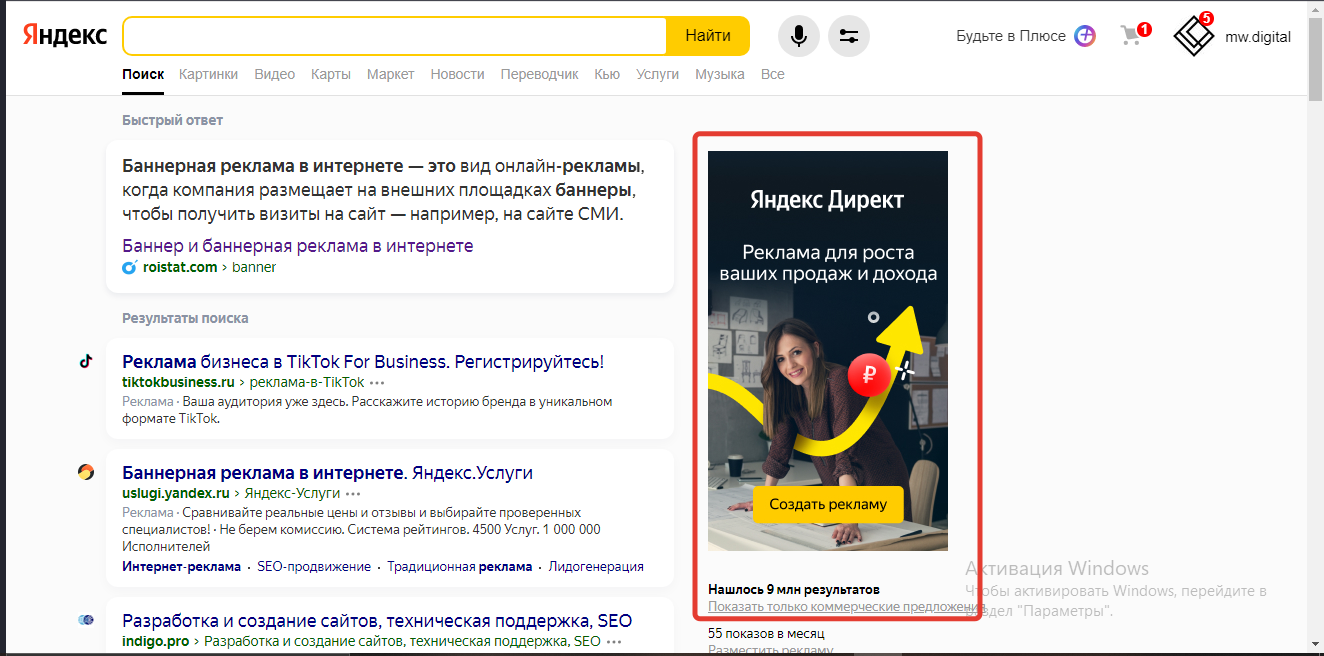Focus the Yandex search input field
The image size is (1324, 656).
(395, 36)
